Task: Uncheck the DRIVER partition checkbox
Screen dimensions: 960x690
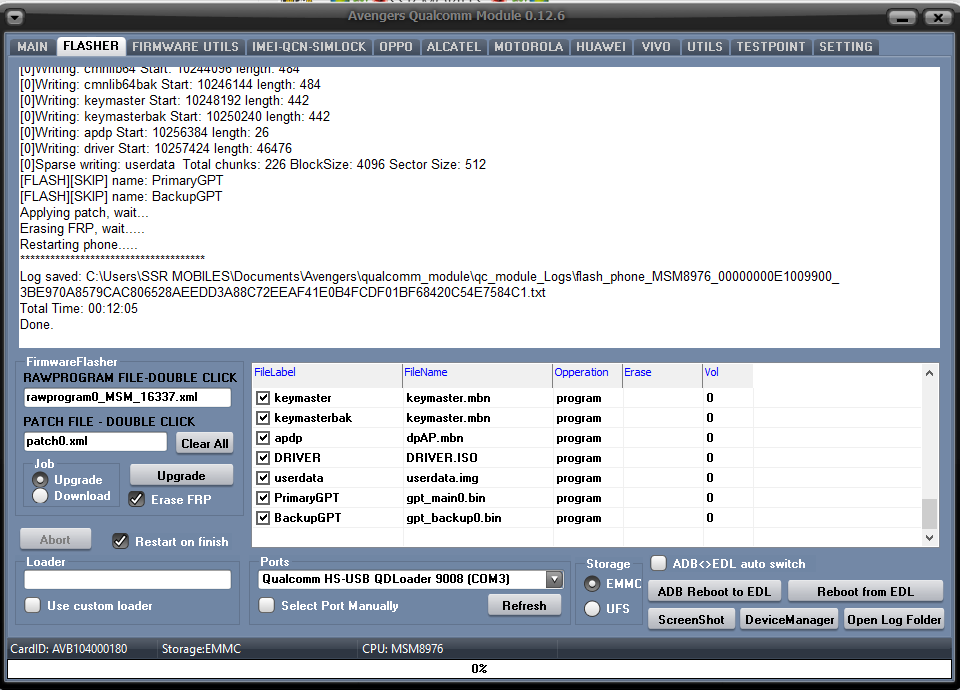Action: point(263,458)
